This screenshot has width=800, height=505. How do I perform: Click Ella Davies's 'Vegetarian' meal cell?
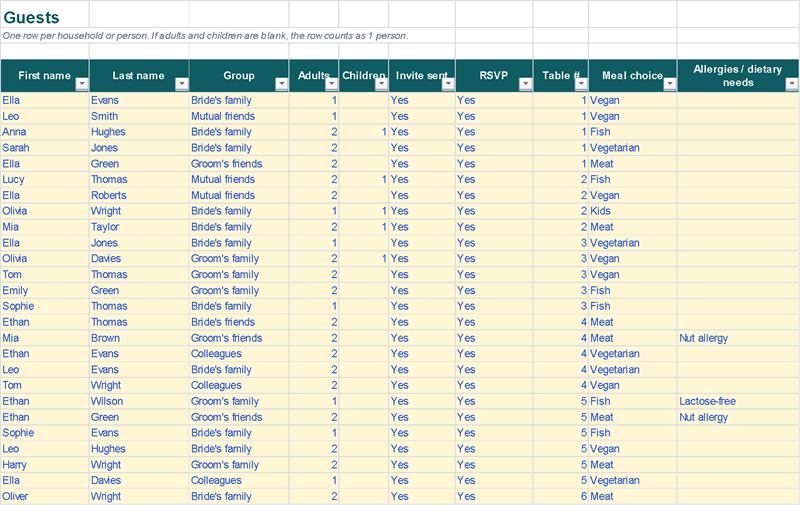pyautogui.click(x=633, y=481)
